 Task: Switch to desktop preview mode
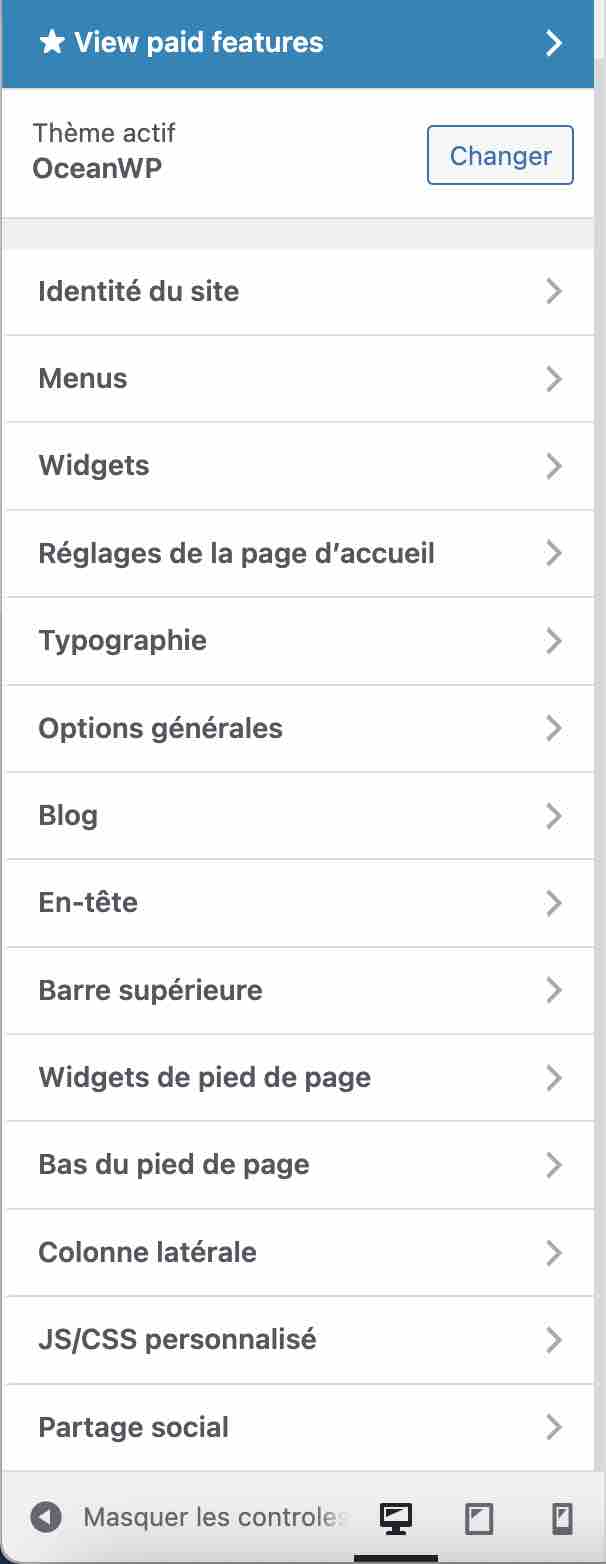click(395, 1516)
